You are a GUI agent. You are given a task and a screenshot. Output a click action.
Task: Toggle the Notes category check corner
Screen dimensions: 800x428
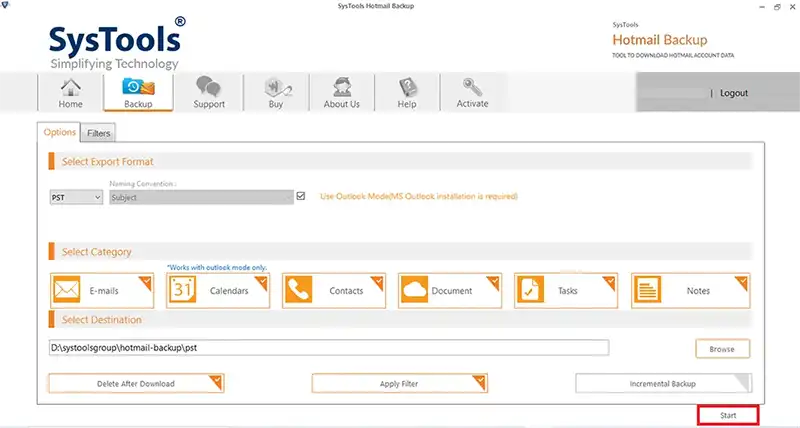pos(742,282)
